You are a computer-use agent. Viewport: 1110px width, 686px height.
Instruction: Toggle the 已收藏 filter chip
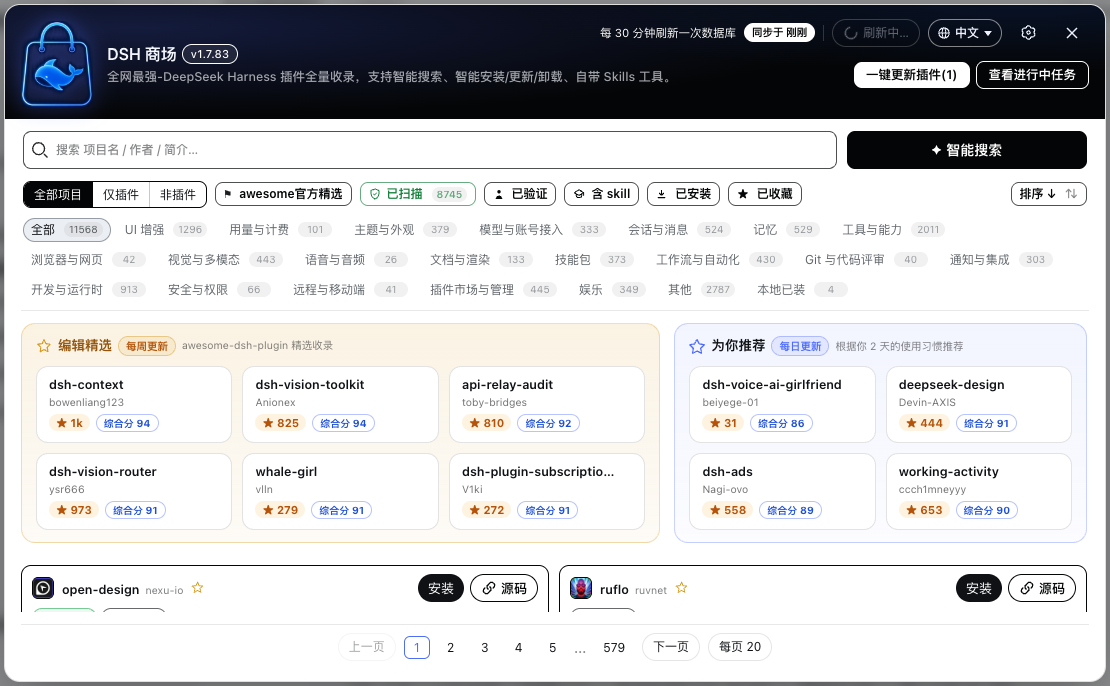click(765, 194)
